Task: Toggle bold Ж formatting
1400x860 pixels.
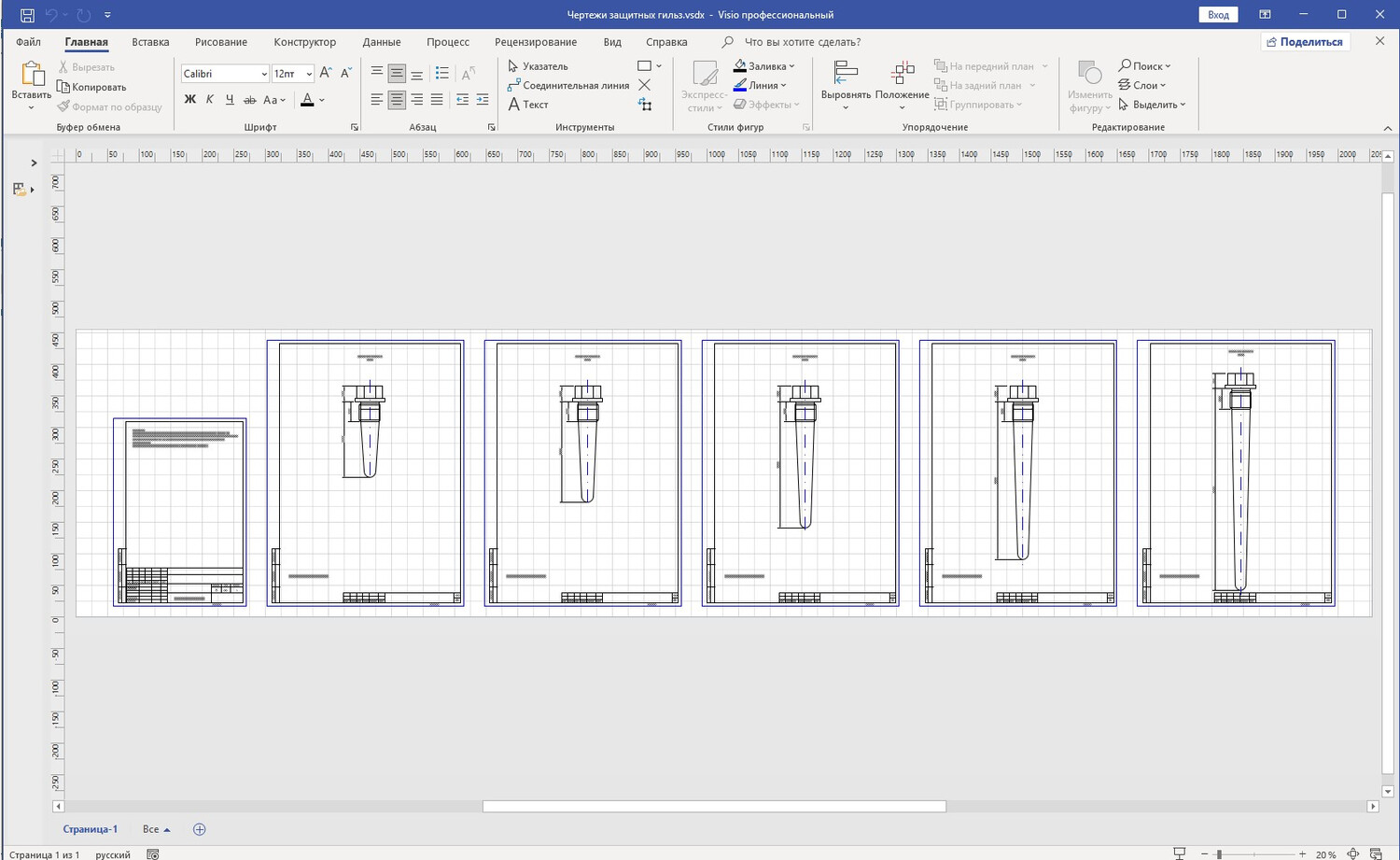Action: coord(189,100)
